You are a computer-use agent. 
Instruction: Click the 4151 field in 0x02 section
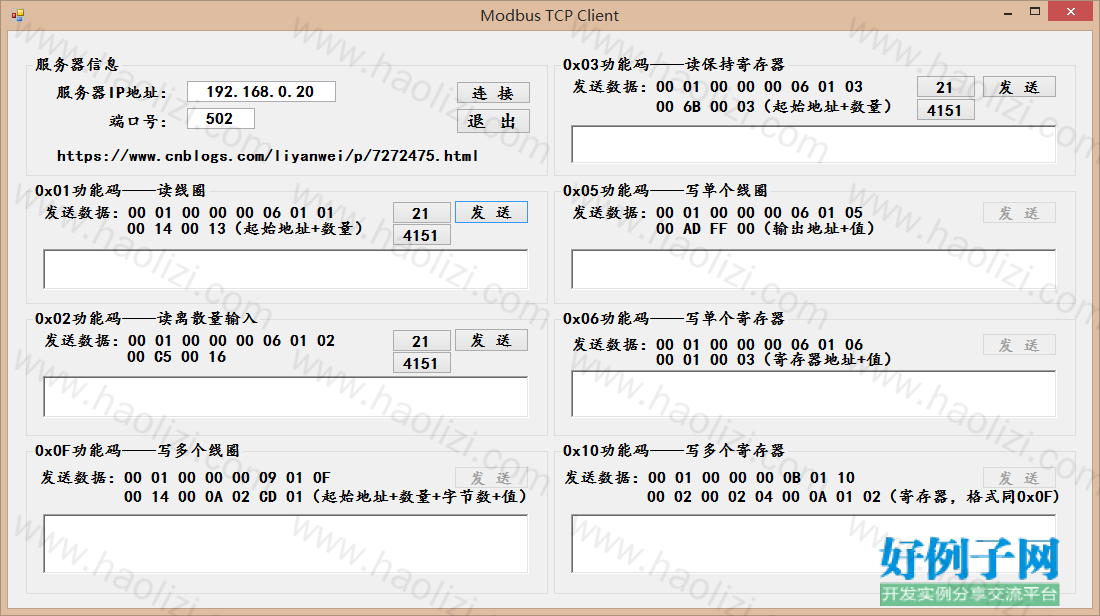pyautogui.click(x=421, y=363)
